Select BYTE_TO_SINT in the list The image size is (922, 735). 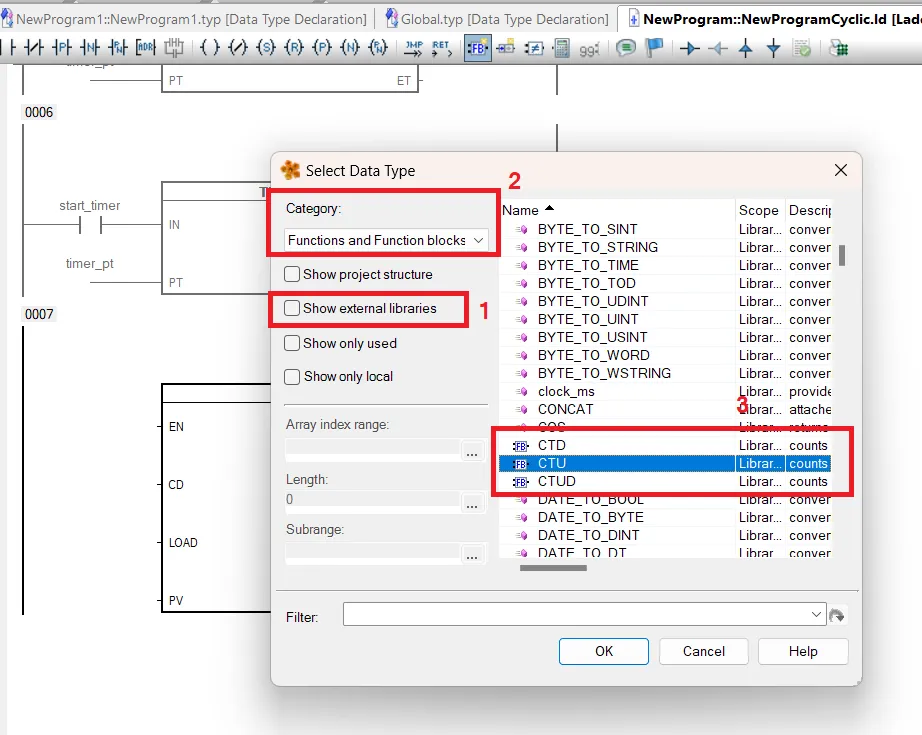pos(664,229)
